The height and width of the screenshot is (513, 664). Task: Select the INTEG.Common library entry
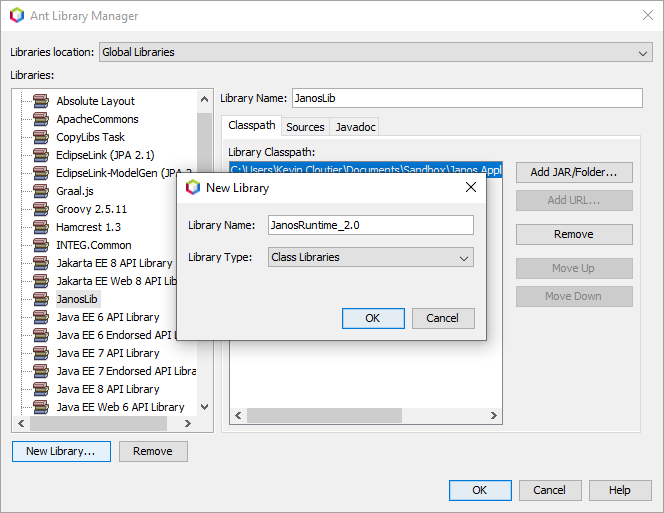click(94, 245)
